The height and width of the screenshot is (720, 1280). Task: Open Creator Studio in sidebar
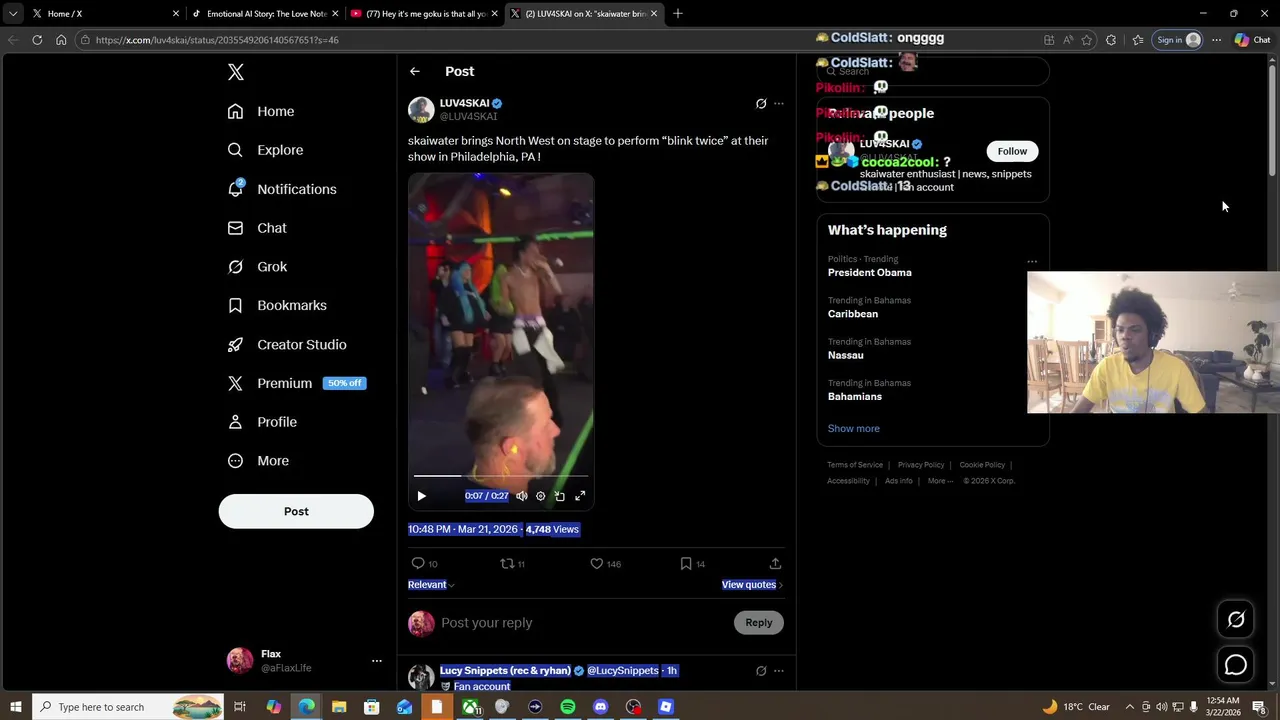[287, 344]
